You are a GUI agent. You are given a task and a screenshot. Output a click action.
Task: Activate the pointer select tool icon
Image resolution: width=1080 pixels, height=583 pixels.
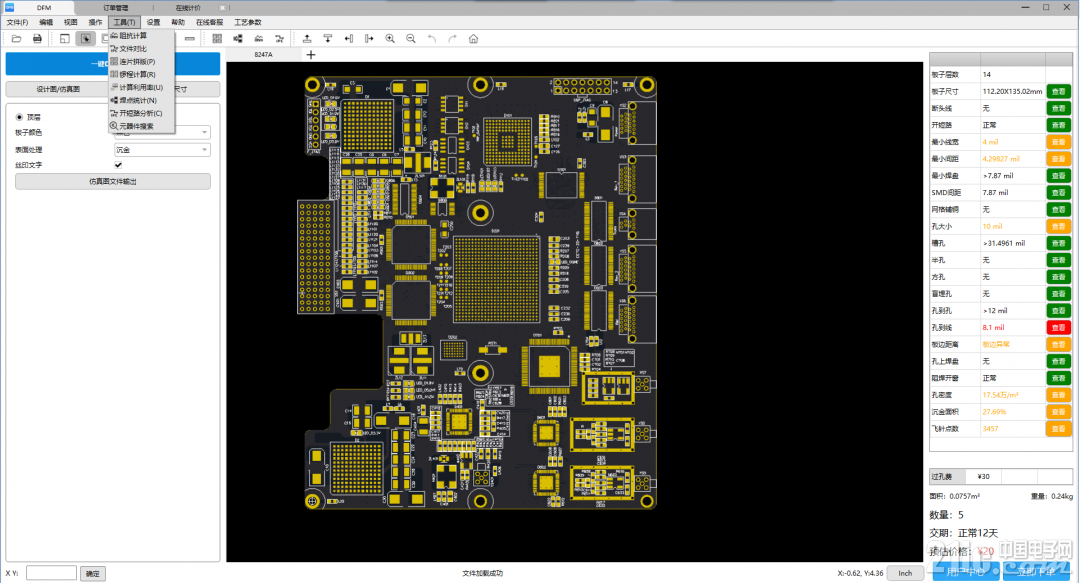pos(85,39)
